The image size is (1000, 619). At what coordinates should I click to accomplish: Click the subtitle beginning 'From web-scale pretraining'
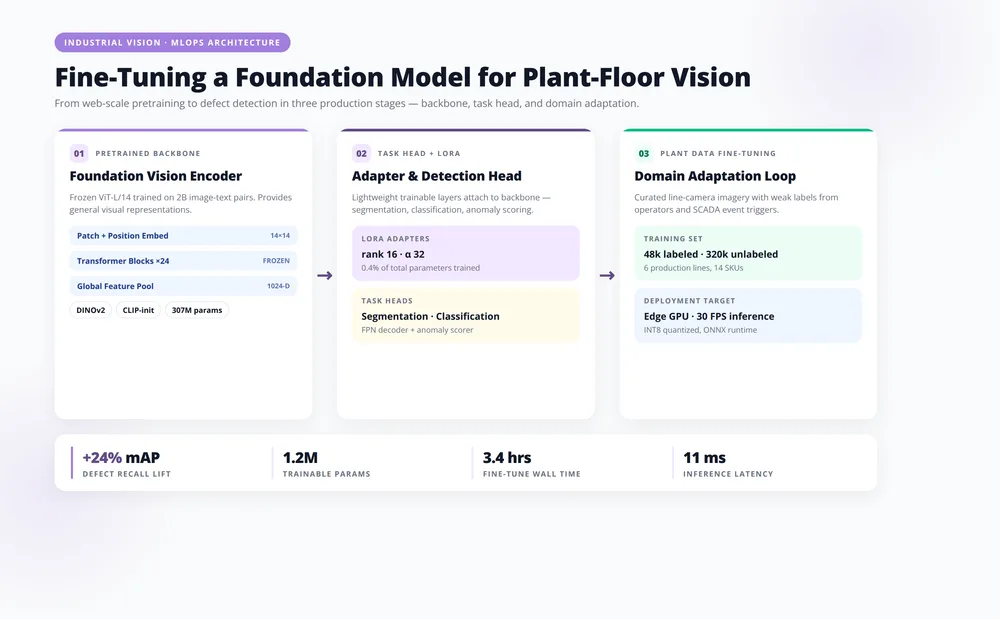346,103
